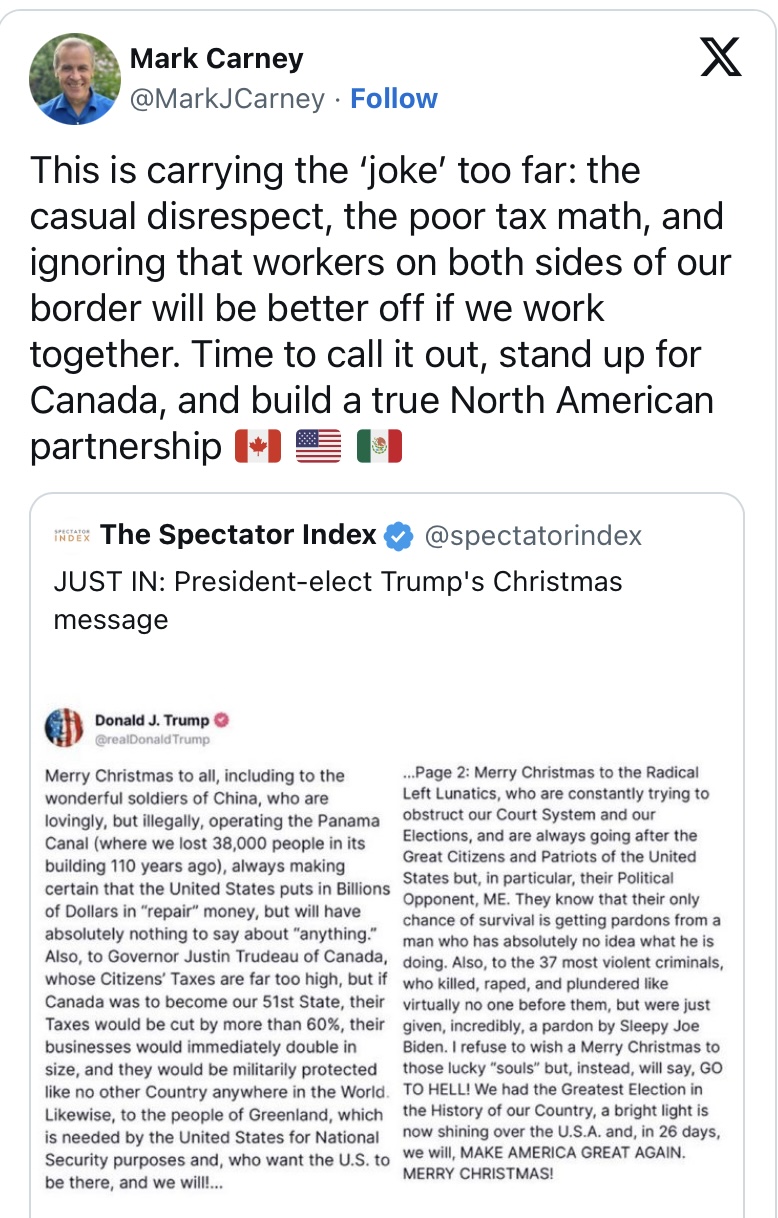Click the Donald J. Trump name
Screen dimensions: 778x1218
(152, 720)
